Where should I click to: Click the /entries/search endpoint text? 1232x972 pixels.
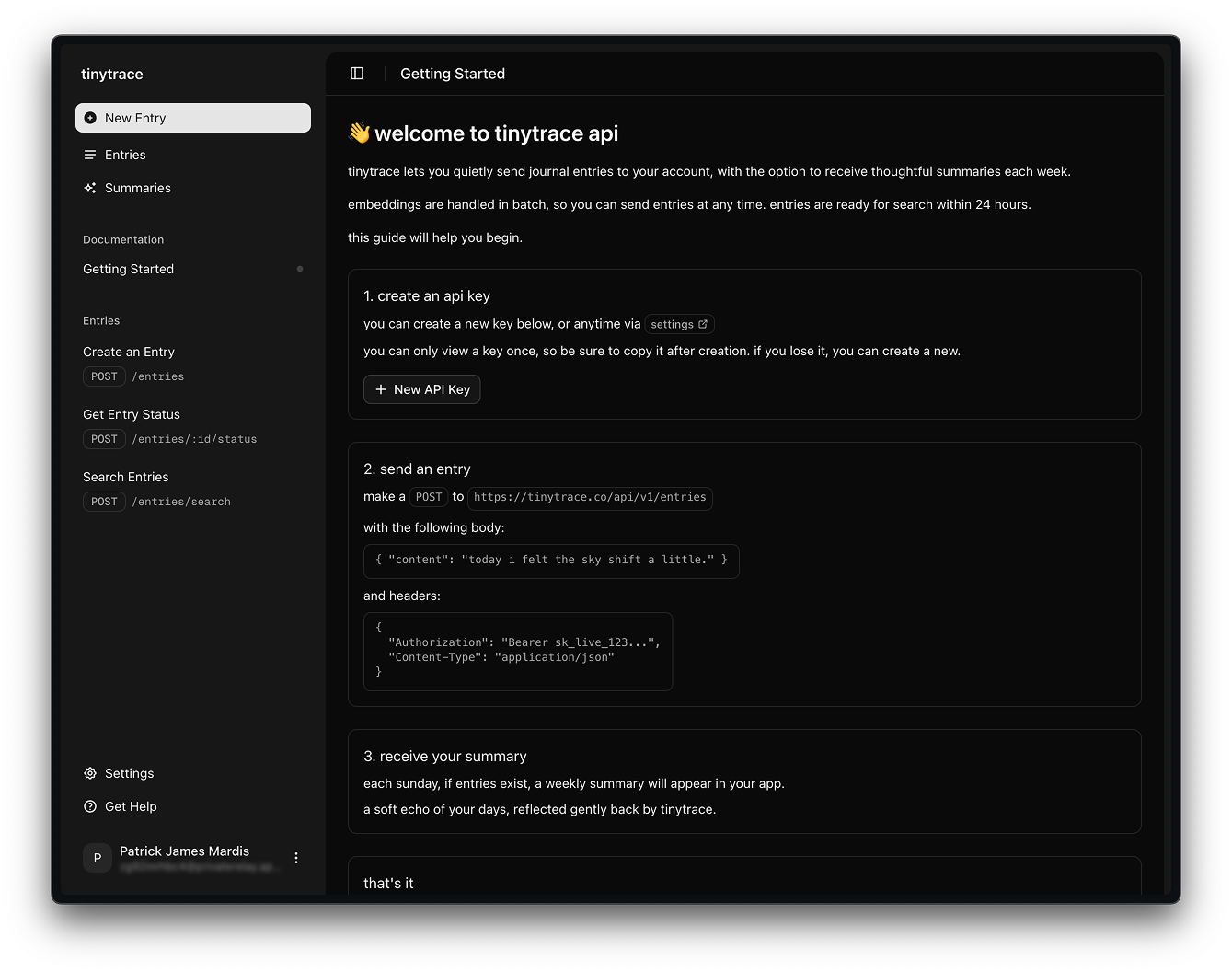point(181,502)
